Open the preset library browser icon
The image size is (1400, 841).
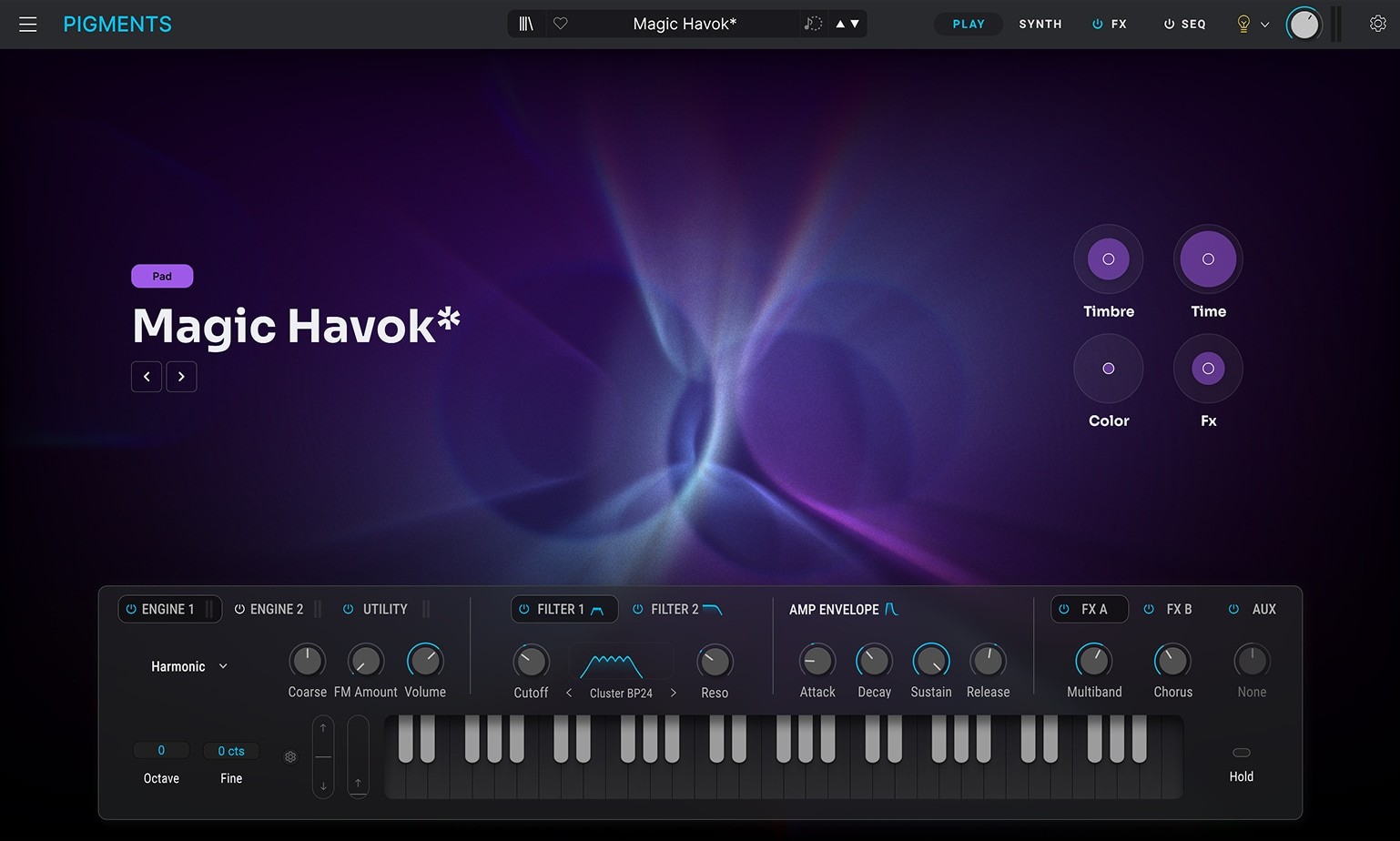[526, 24]
